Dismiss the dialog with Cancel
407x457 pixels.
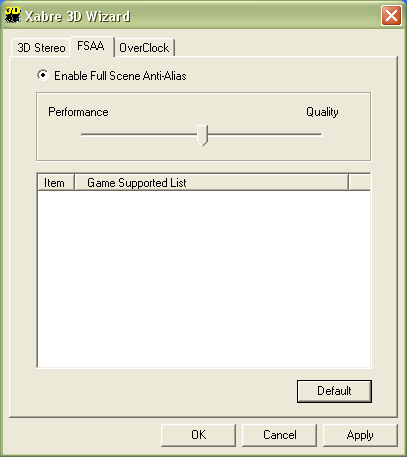279,435
